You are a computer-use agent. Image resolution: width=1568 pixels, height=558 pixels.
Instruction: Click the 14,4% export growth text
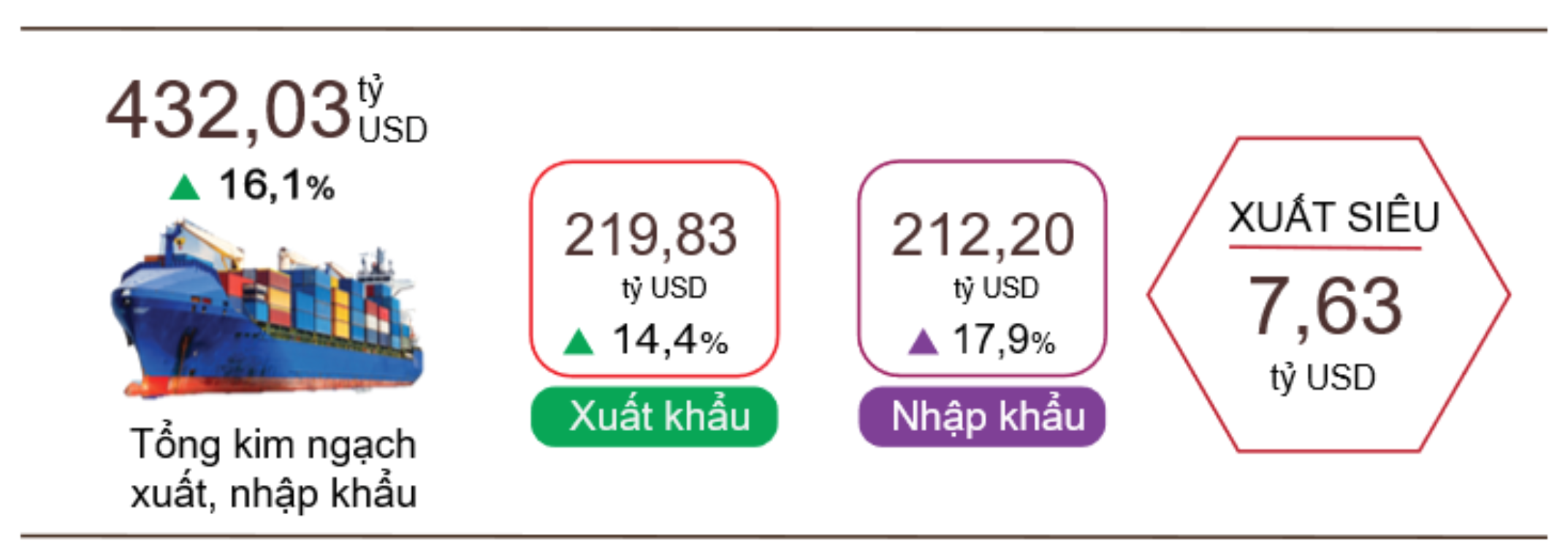click(670, 340)
